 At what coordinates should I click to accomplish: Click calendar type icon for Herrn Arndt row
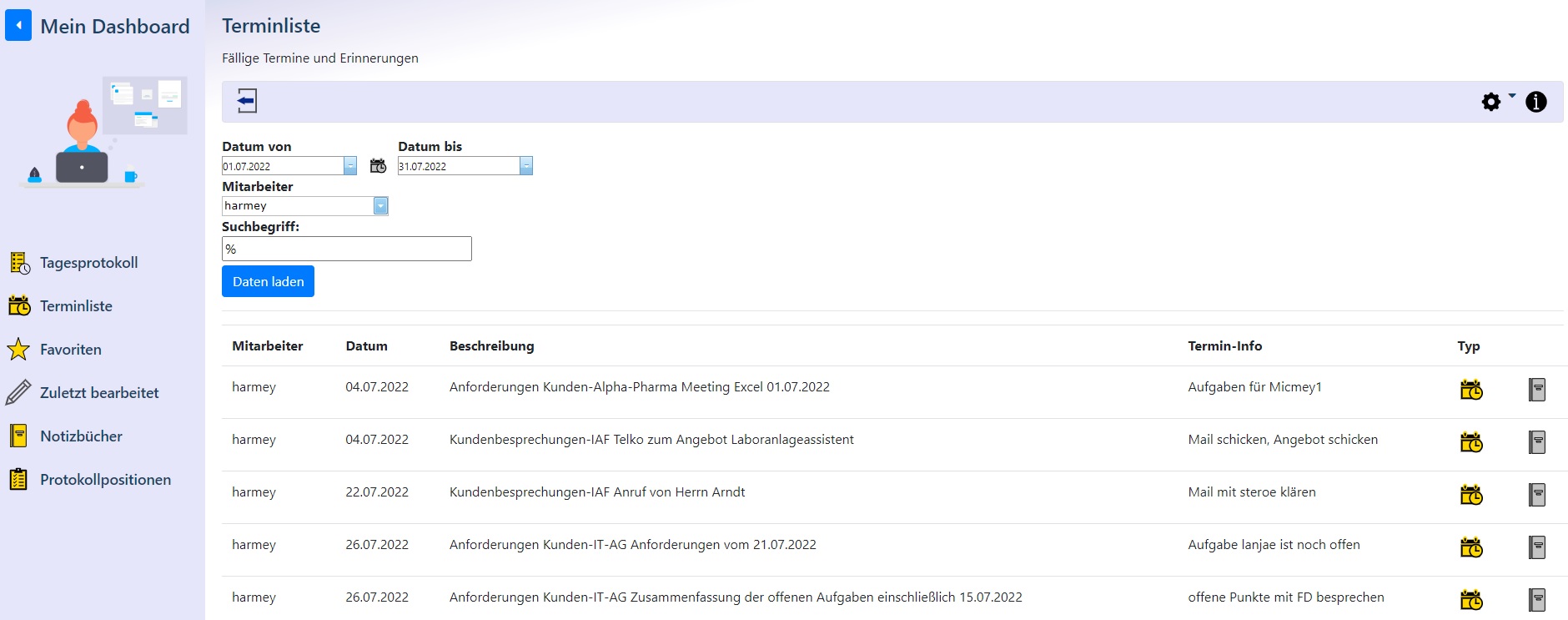[1470, 495]
